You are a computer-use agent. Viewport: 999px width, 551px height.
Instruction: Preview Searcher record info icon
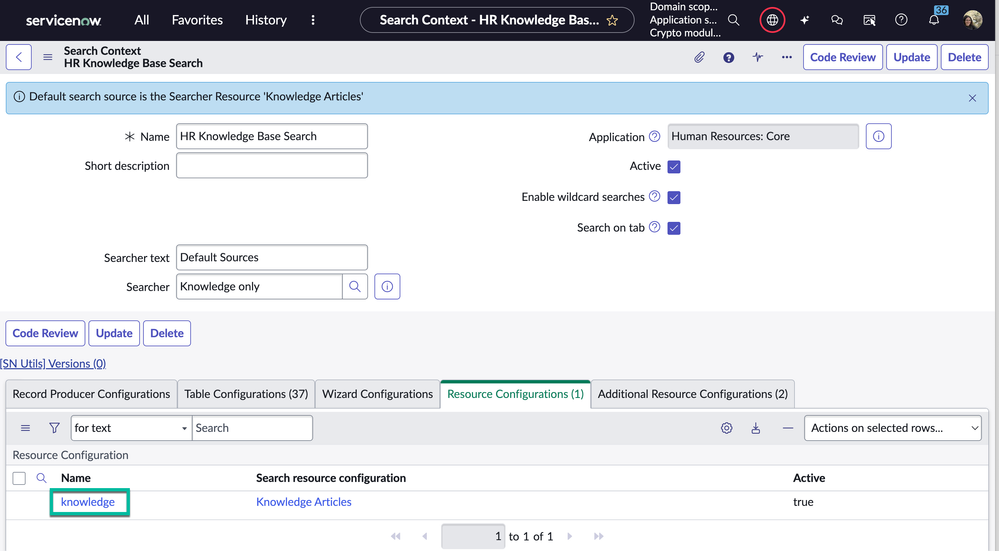pyautogui.click(x=387, y=287)
